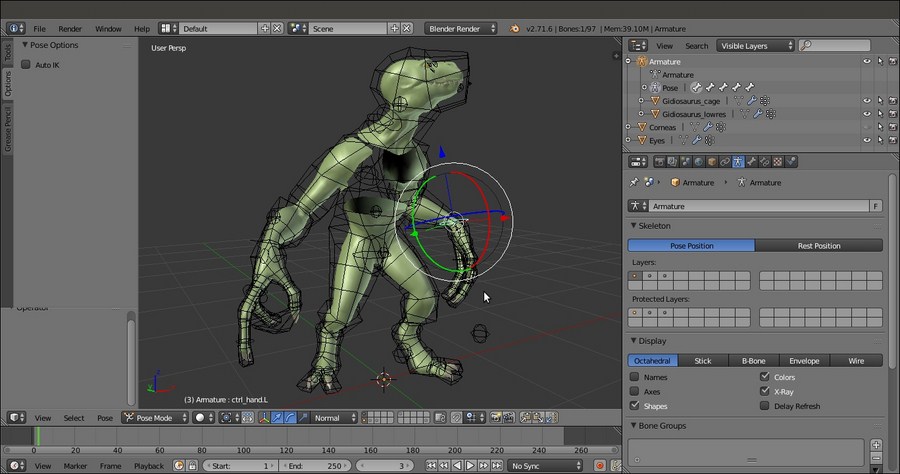Open the Render menu
The height and width of the screenshot is (474, 900).
pyautogui.click(x=70, y=29)
